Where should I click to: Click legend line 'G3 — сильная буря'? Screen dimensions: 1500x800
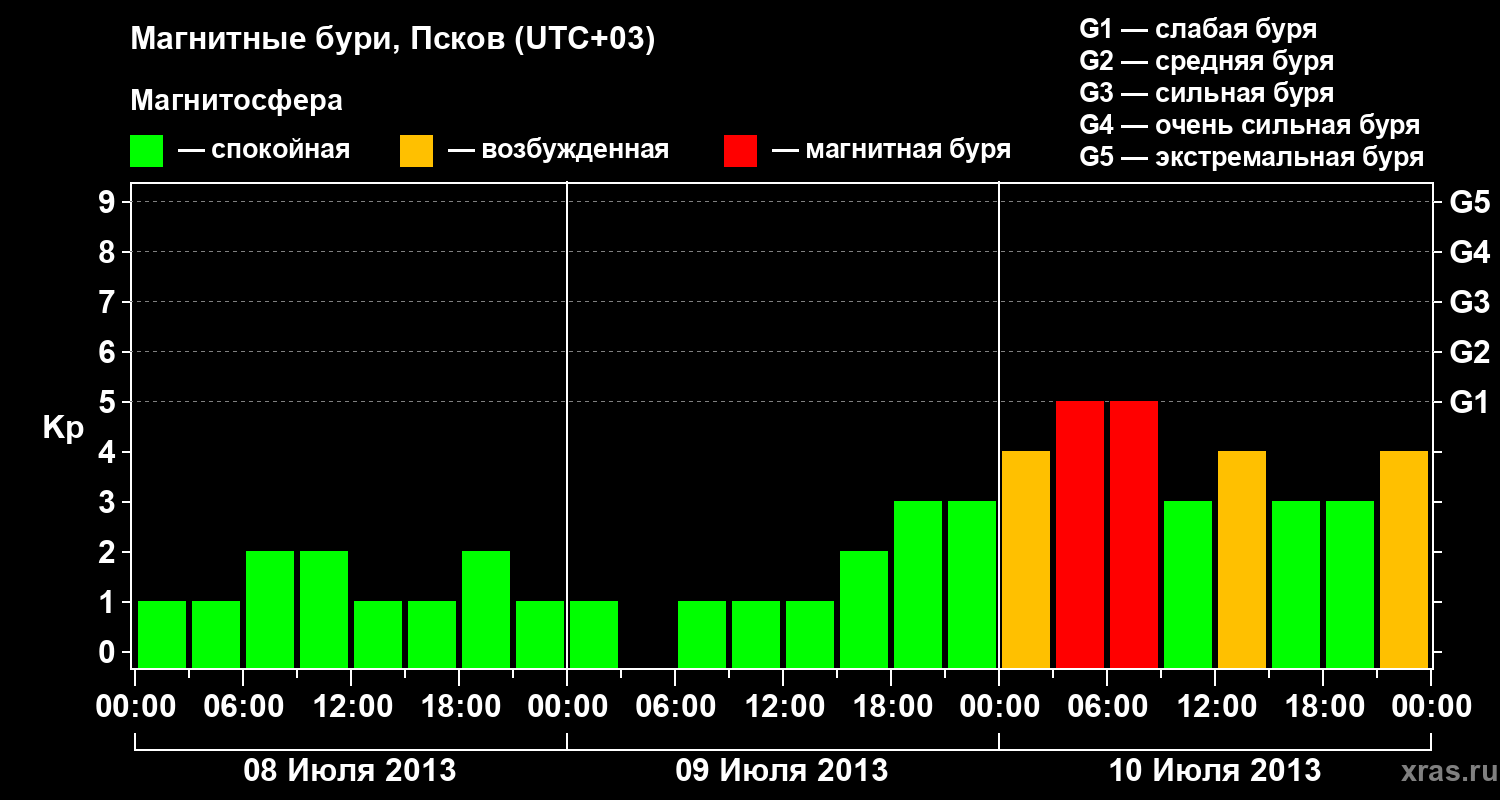point(1207,93)
